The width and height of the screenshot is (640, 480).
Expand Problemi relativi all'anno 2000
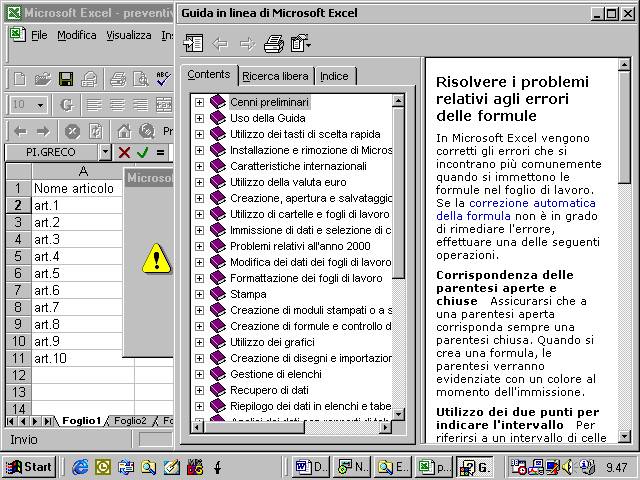[199, 246]
